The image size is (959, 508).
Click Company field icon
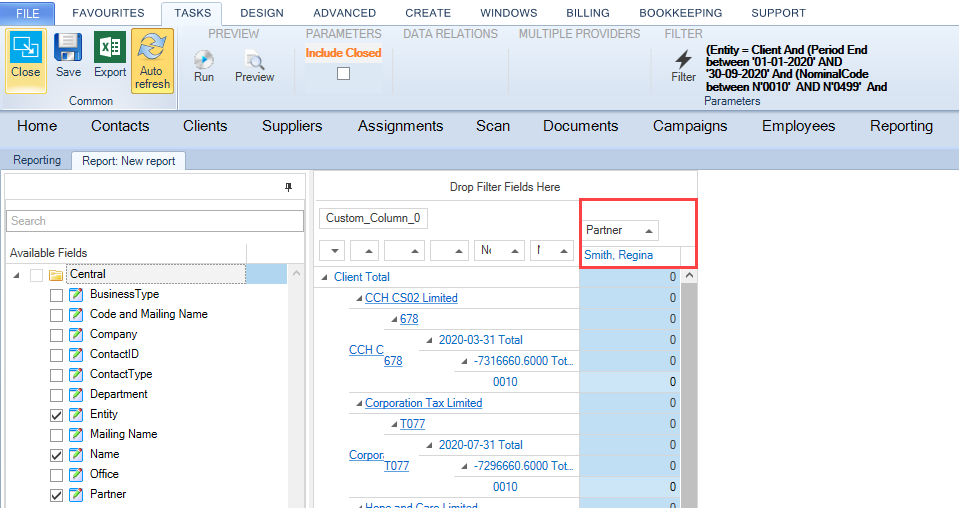tap(76, 334)
